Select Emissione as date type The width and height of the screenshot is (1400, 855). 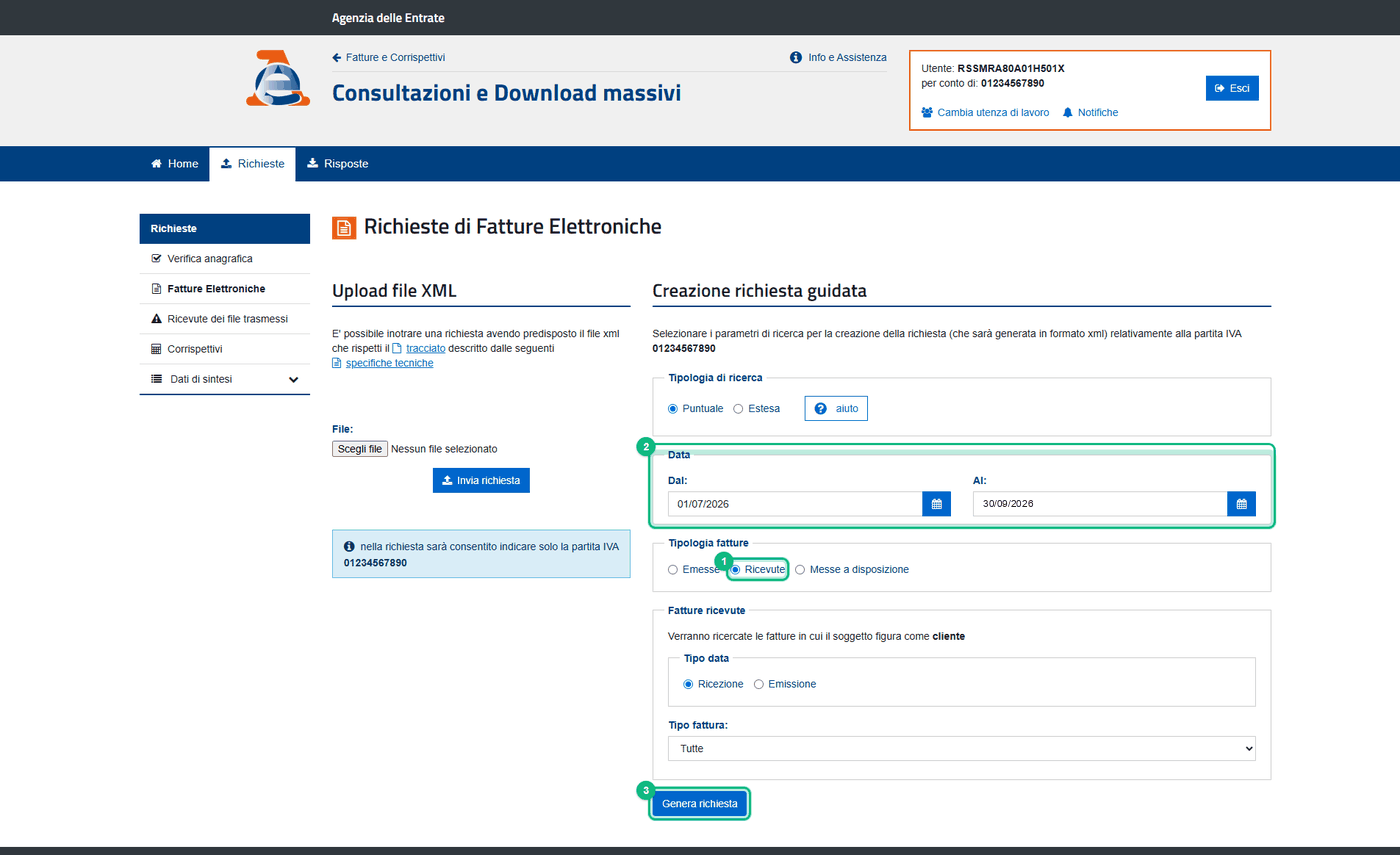tap(759, 684)
